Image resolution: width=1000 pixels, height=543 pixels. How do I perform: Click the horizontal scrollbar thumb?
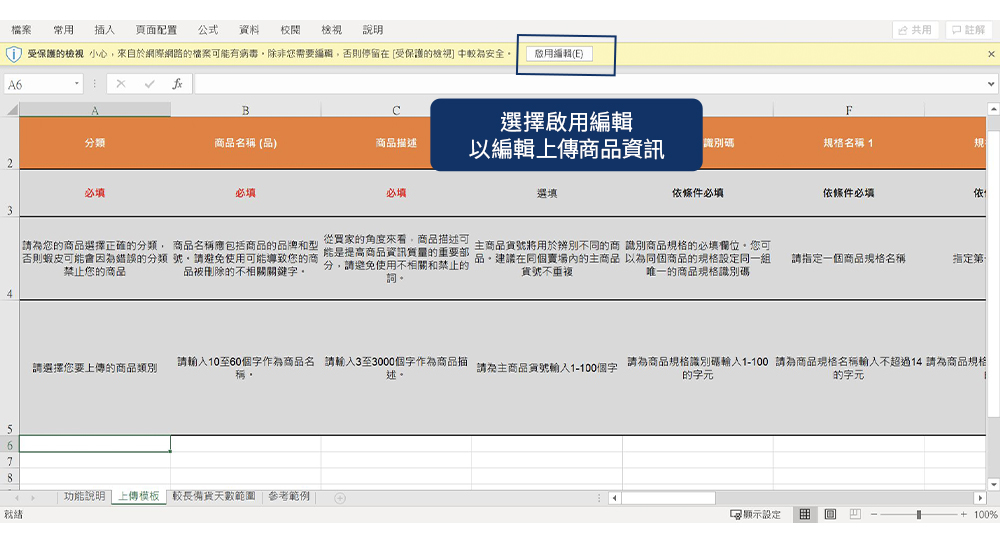[x=668, y=498]
